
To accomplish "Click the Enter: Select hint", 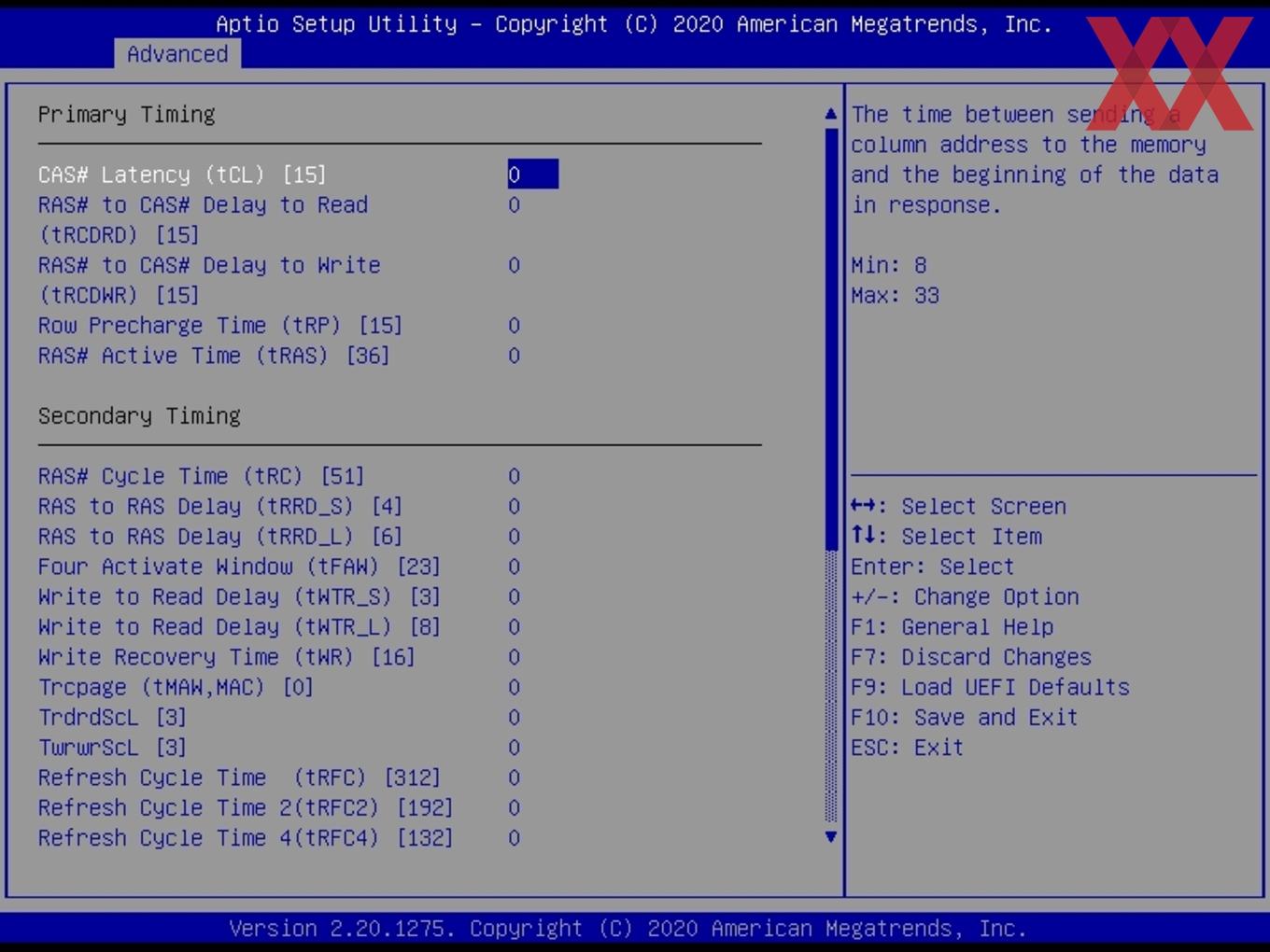I will (932, 567).
